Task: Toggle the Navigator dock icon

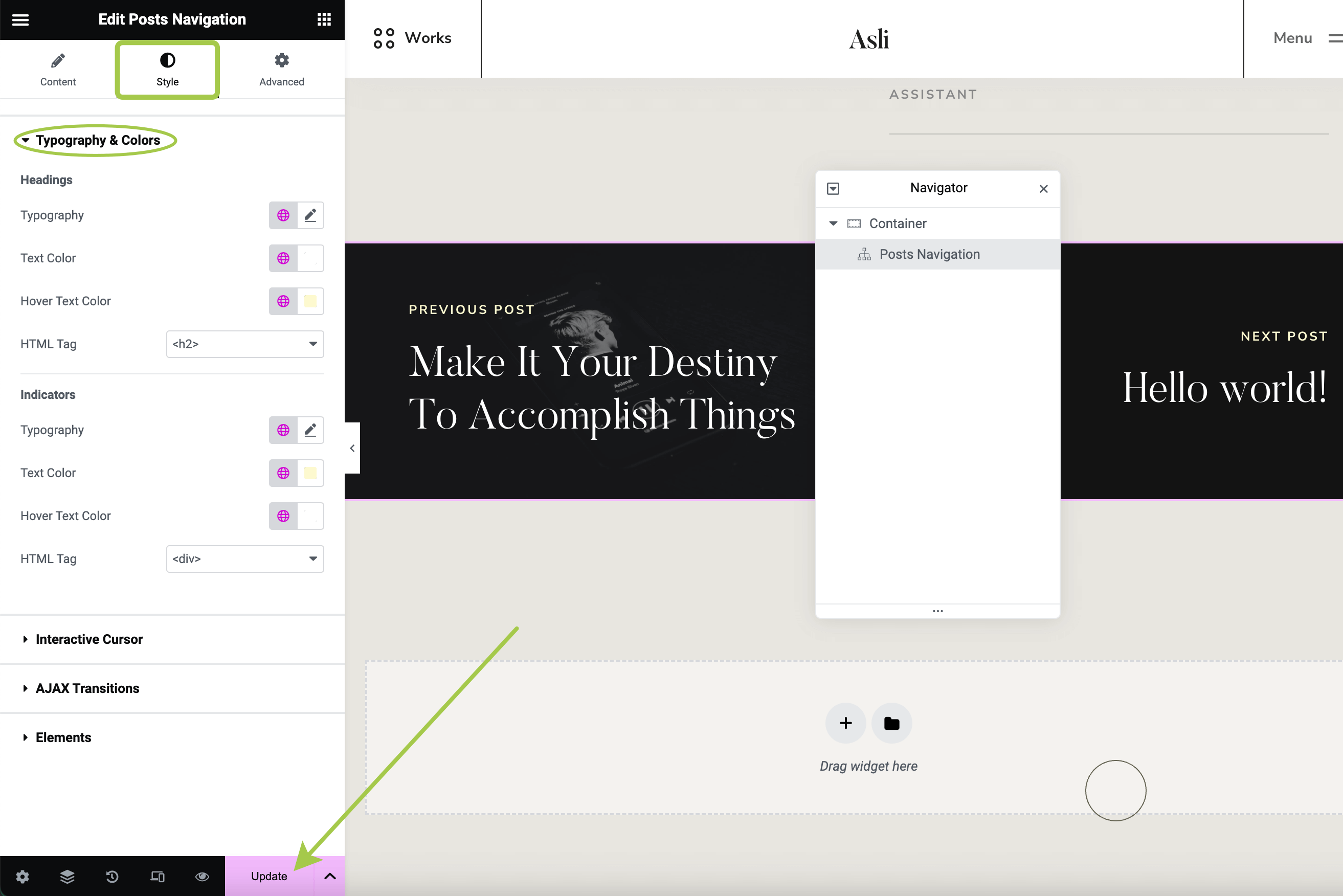Action: (833, 189)
